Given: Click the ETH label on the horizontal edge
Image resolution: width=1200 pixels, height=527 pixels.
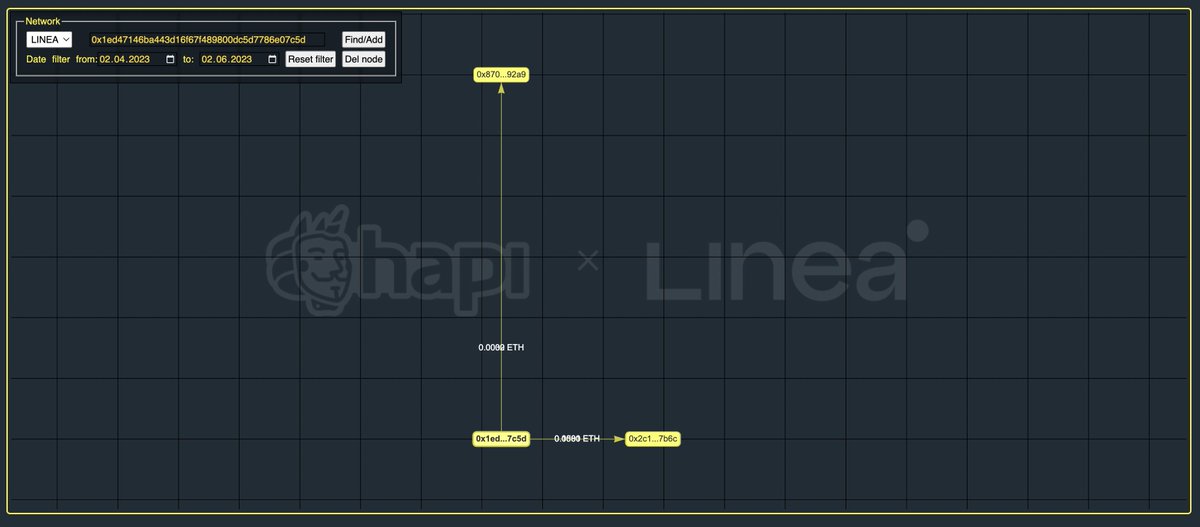Looking at the screenshot, I should 578,439.
